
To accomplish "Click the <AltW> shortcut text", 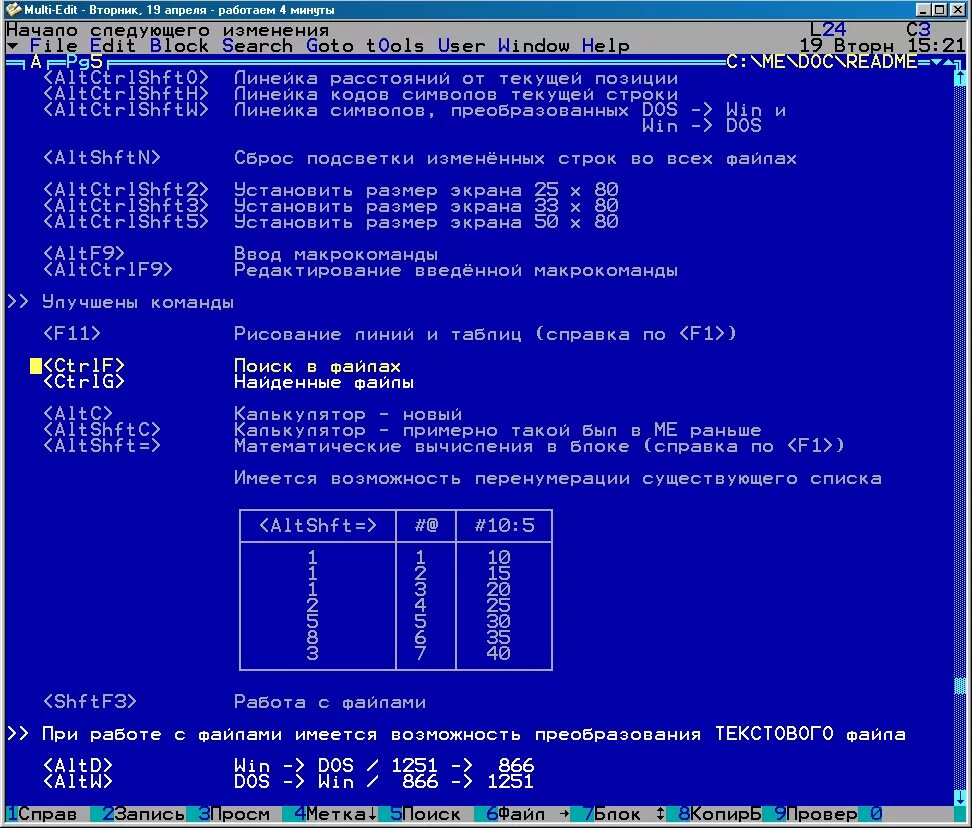I will tap(77, 782).
